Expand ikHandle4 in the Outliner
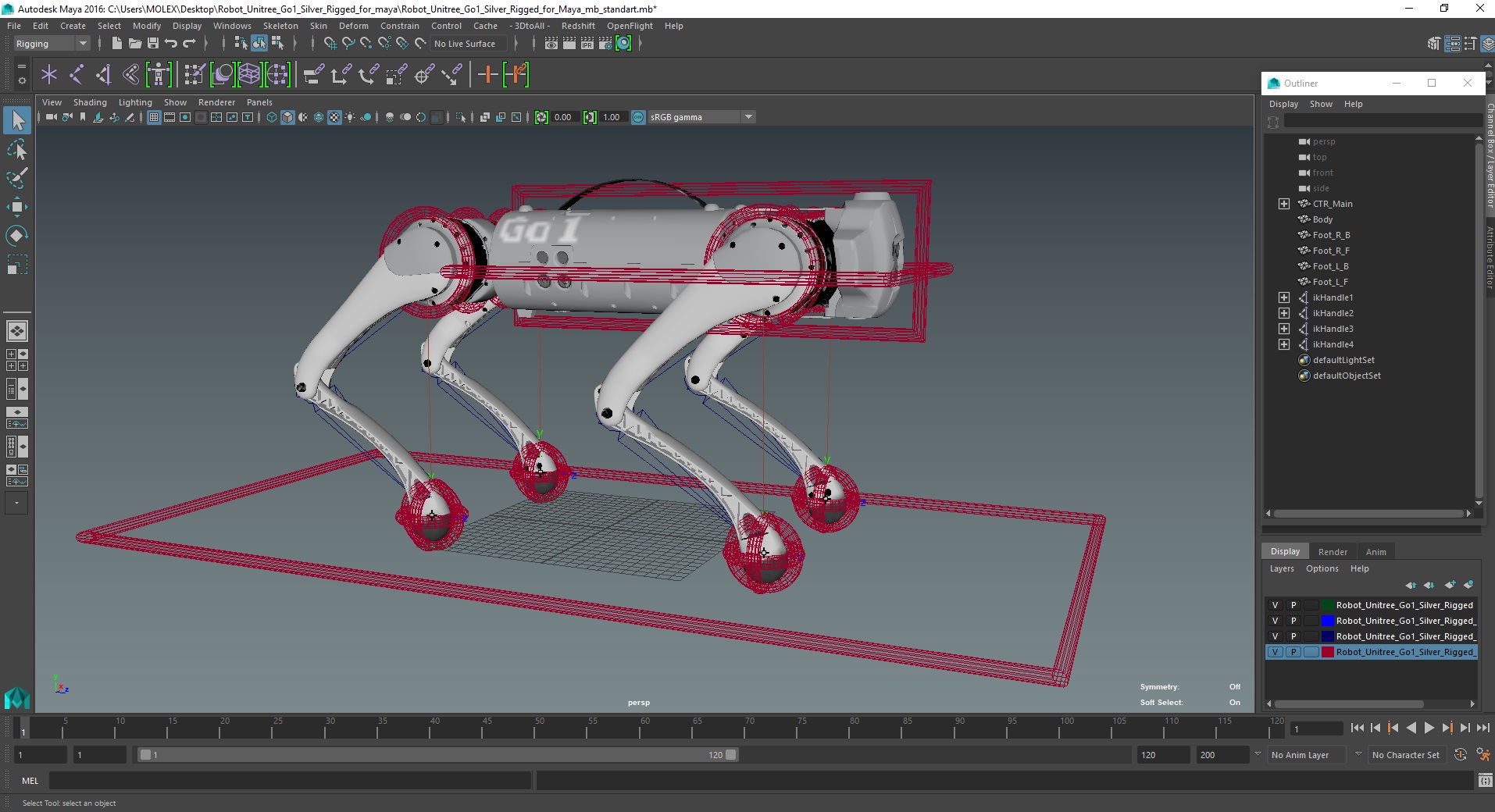1495x812 pixels. 1284,344
